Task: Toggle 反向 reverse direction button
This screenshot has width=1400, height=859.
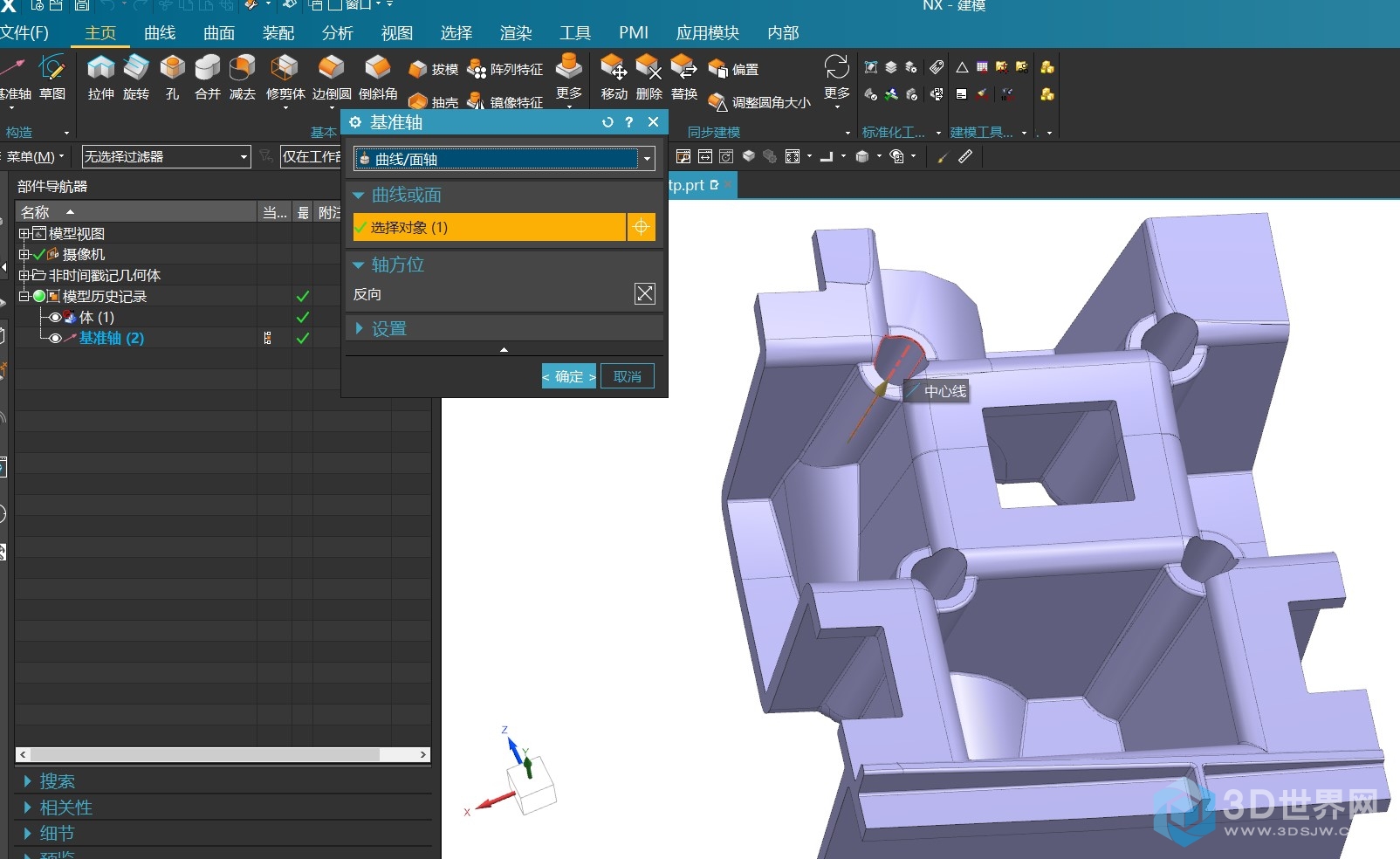Action: pyautogui.click(x=644, y=294)
